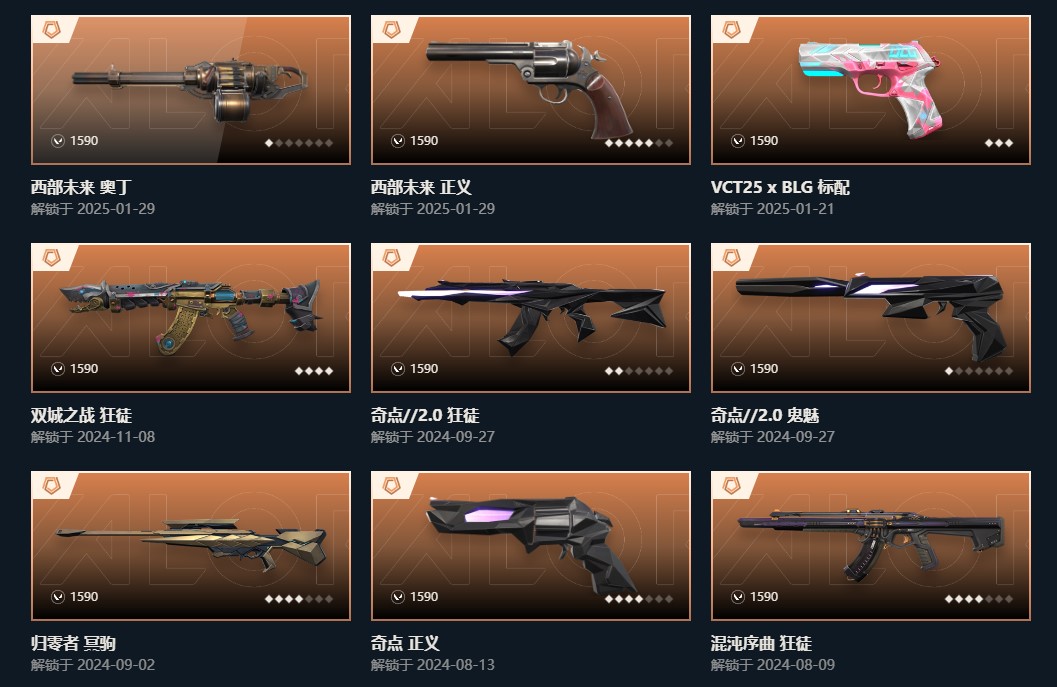Click the 双城之战 狂徒 title text
The image size is (1057, 687).
click(82, 415)
